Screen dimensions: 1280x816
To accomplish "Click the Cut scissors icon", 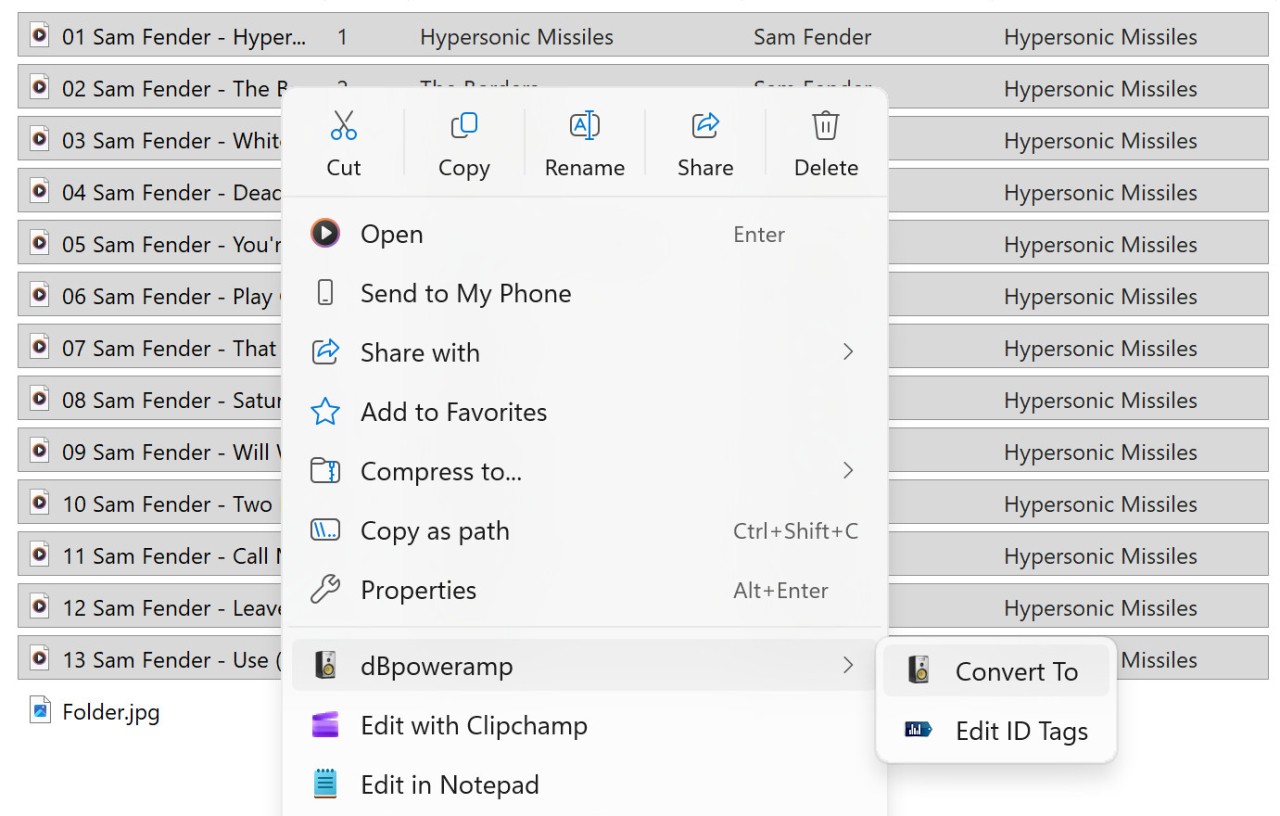I will pyautogui.click(x=343, y=126).
